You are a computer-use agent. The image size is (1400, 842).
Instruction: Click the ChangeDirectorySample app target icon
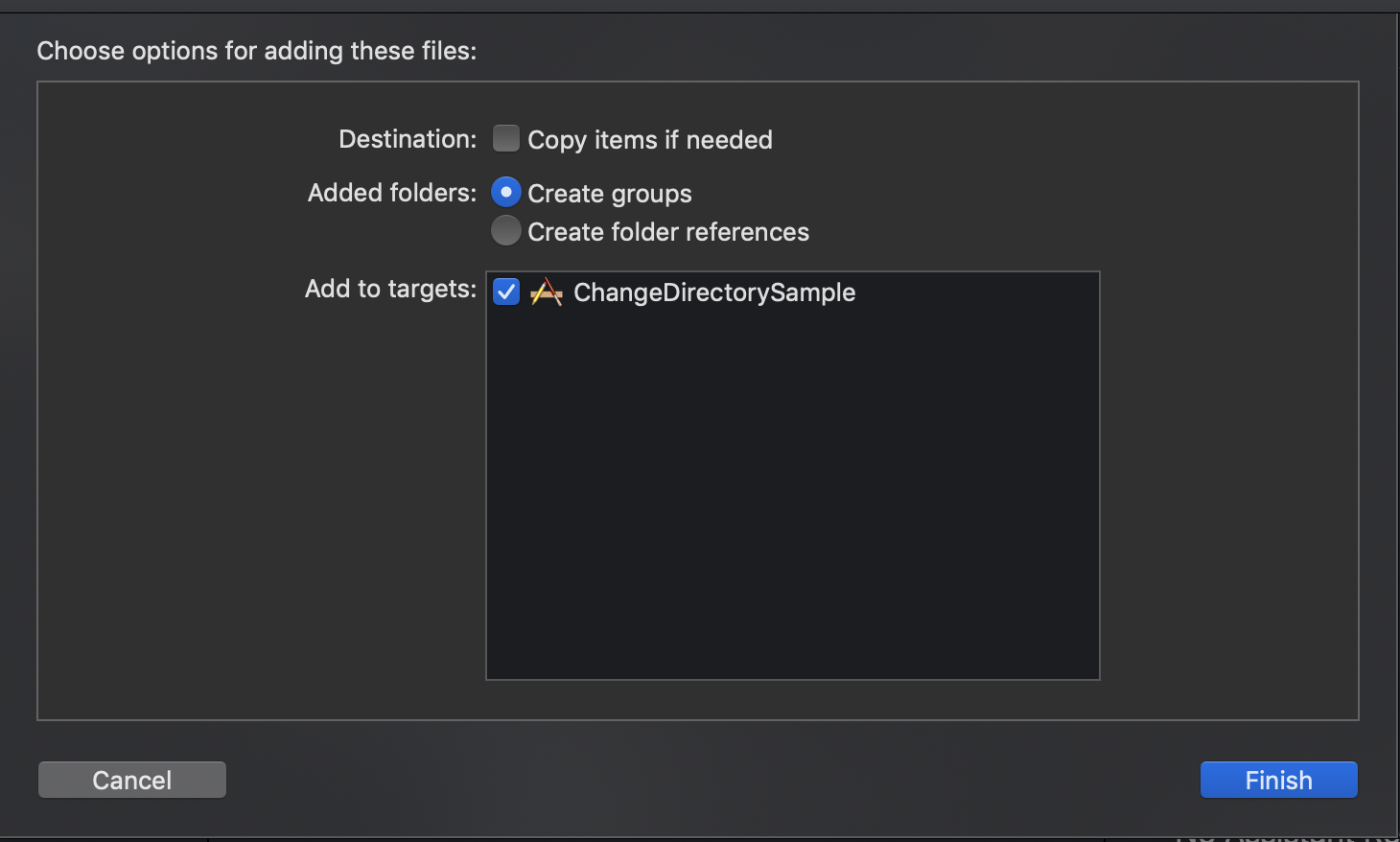coord(547,292)
